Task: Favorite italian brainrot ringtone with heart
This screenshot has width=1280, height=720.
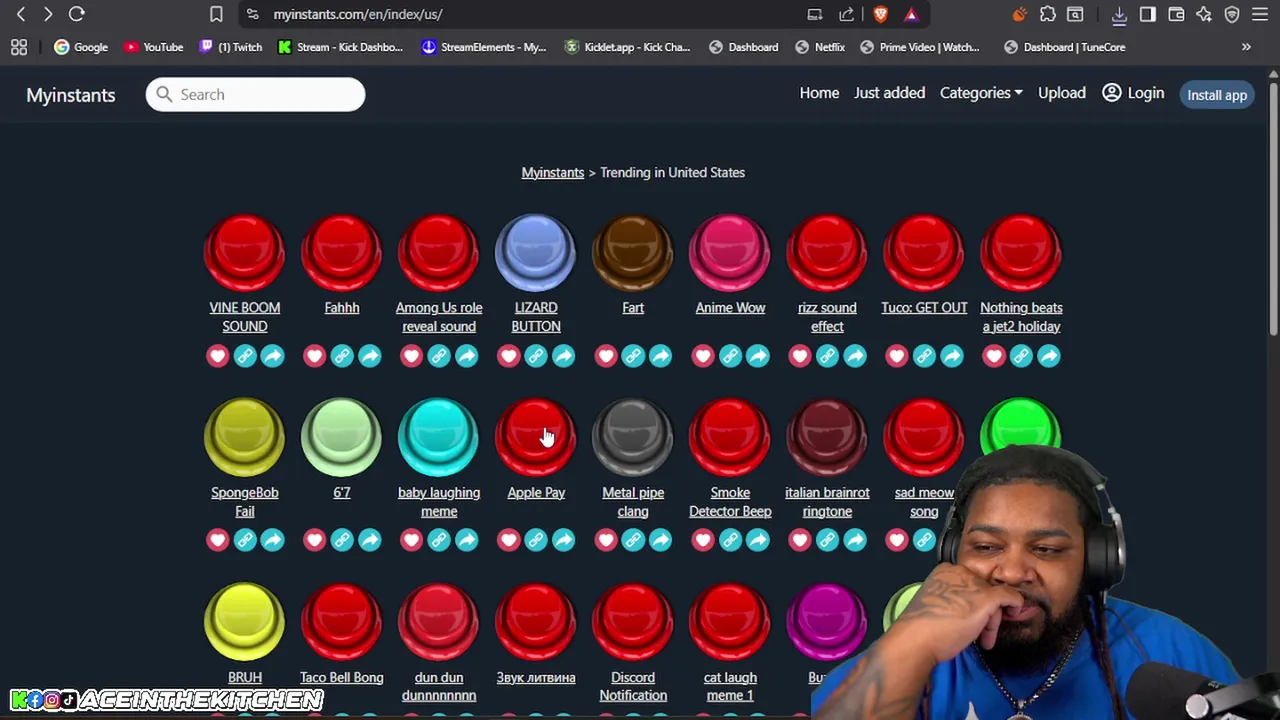Action: pos(799,540)
